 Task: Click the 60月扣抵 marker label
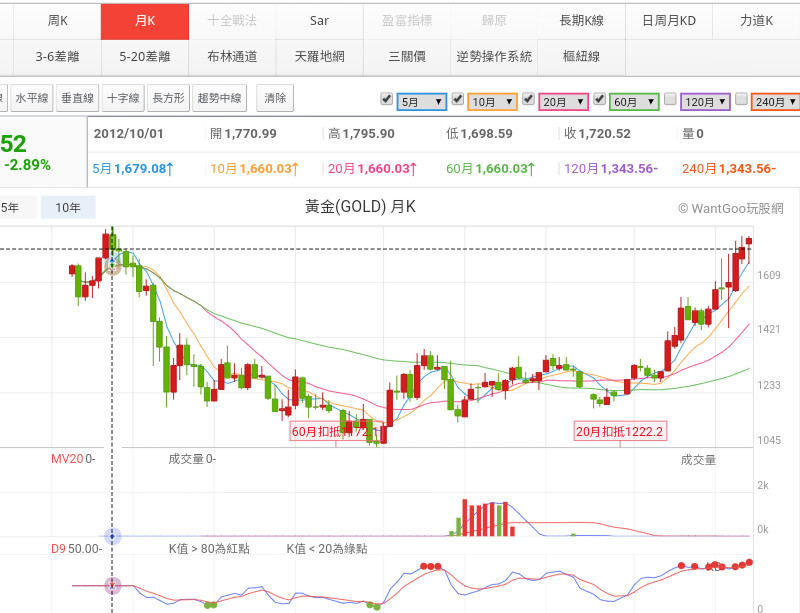coord(330,431)
